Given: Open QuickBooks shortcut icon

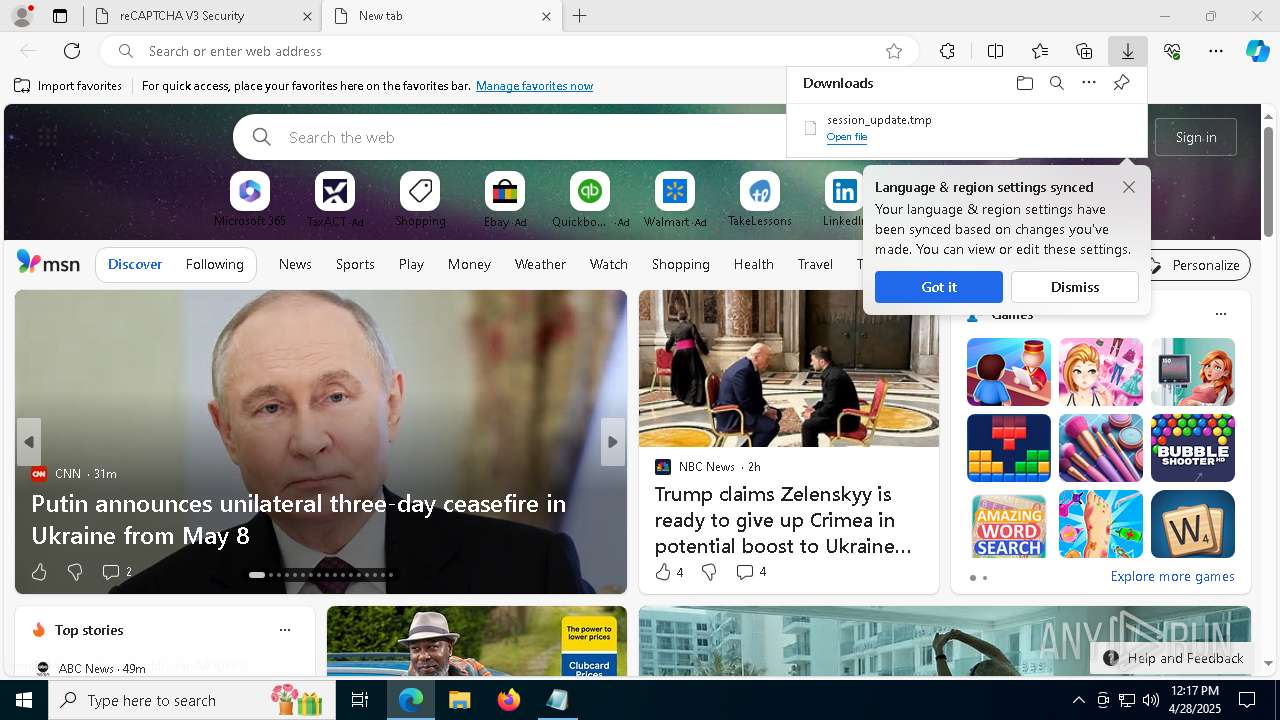Looking at the screenshot, I should pos(590,191).
